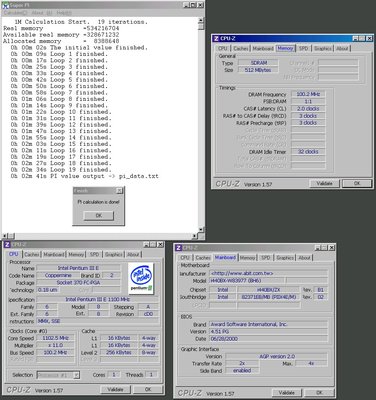
Task: Click the Loop 19 finished line
Action: [x=61, y=170]
